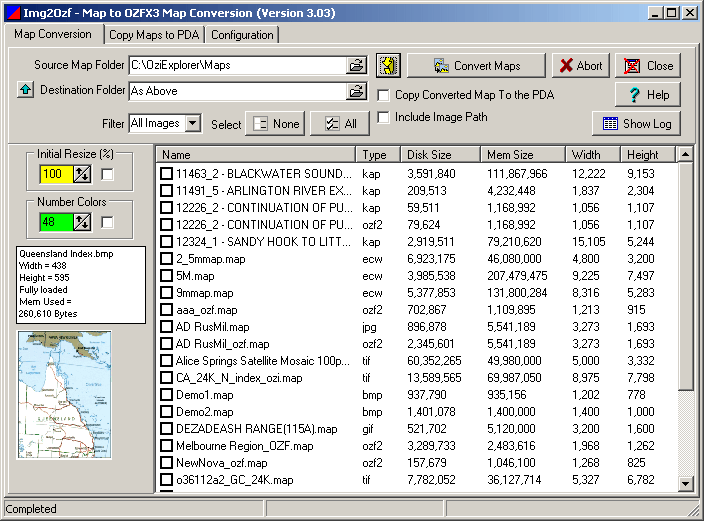Select AD RusMil_ozf.map row name
Viewport: 704px width, 521px height.
223,344
